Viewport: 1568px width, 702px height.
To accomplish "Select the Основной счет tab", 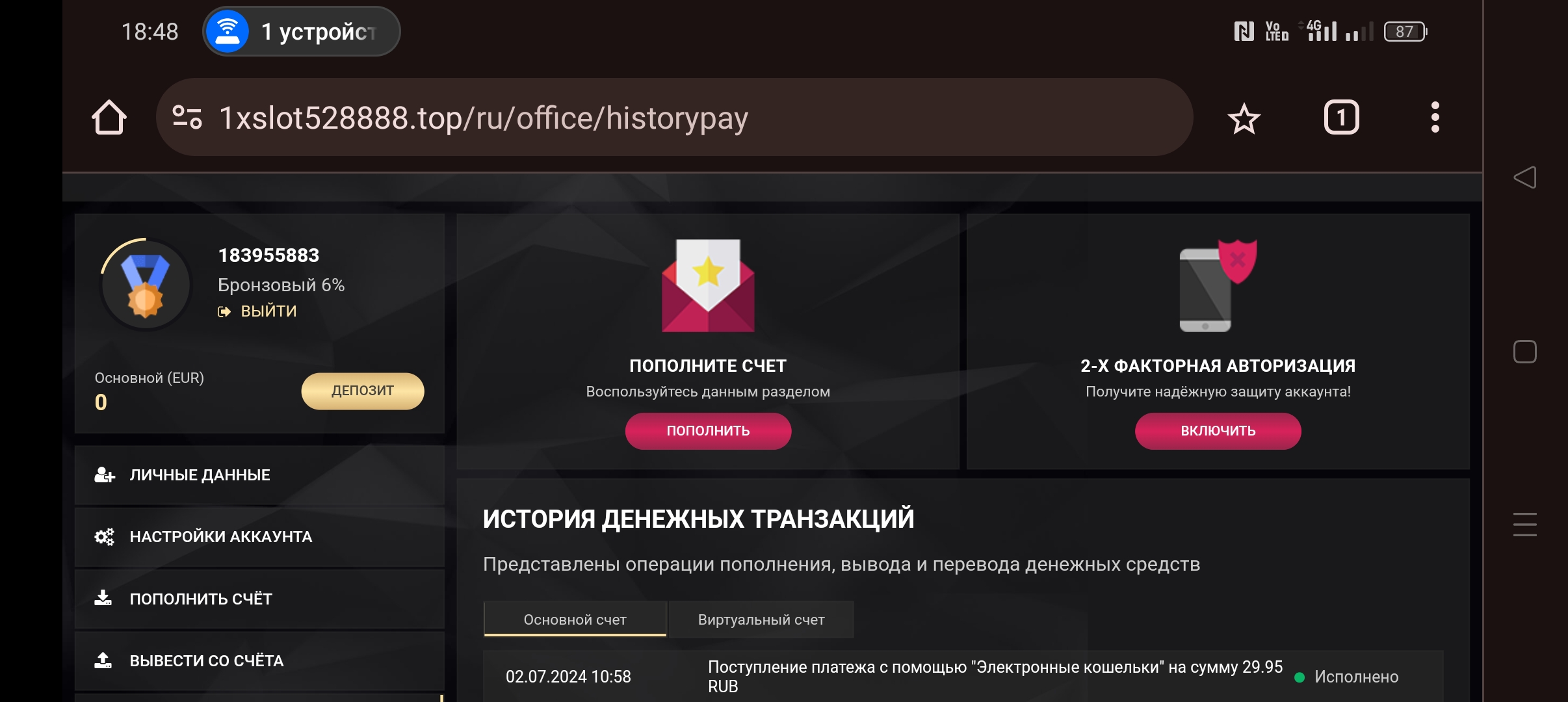I will pos(575,619).
